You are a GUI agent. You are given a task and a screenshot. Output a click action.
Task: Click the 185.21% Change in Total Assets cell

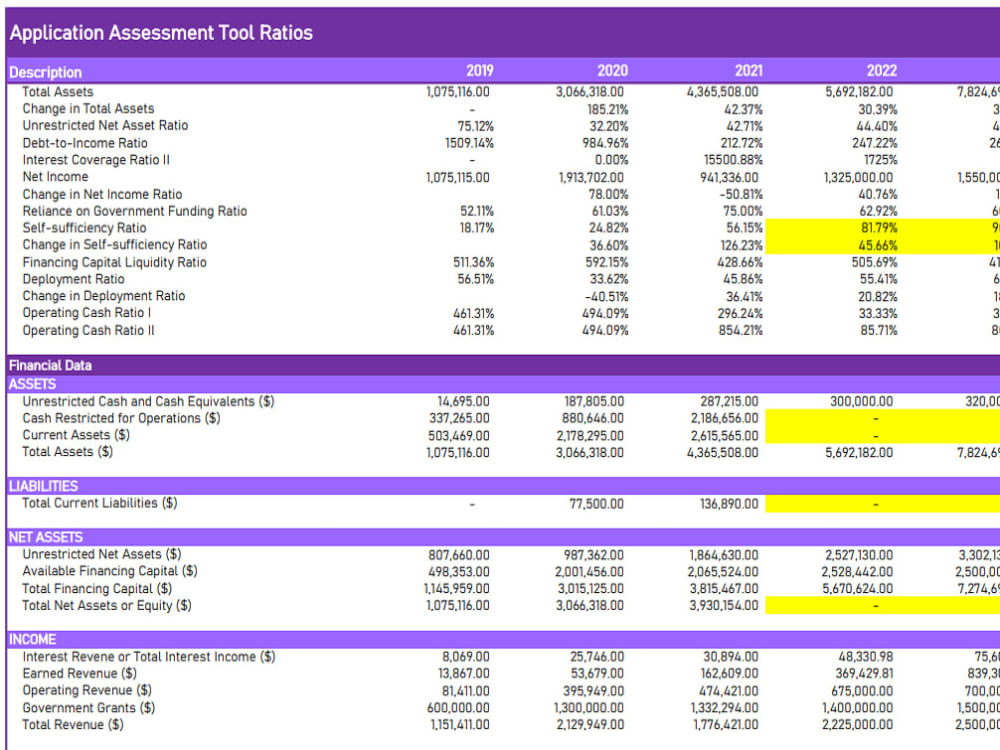(x=607, y=110)
